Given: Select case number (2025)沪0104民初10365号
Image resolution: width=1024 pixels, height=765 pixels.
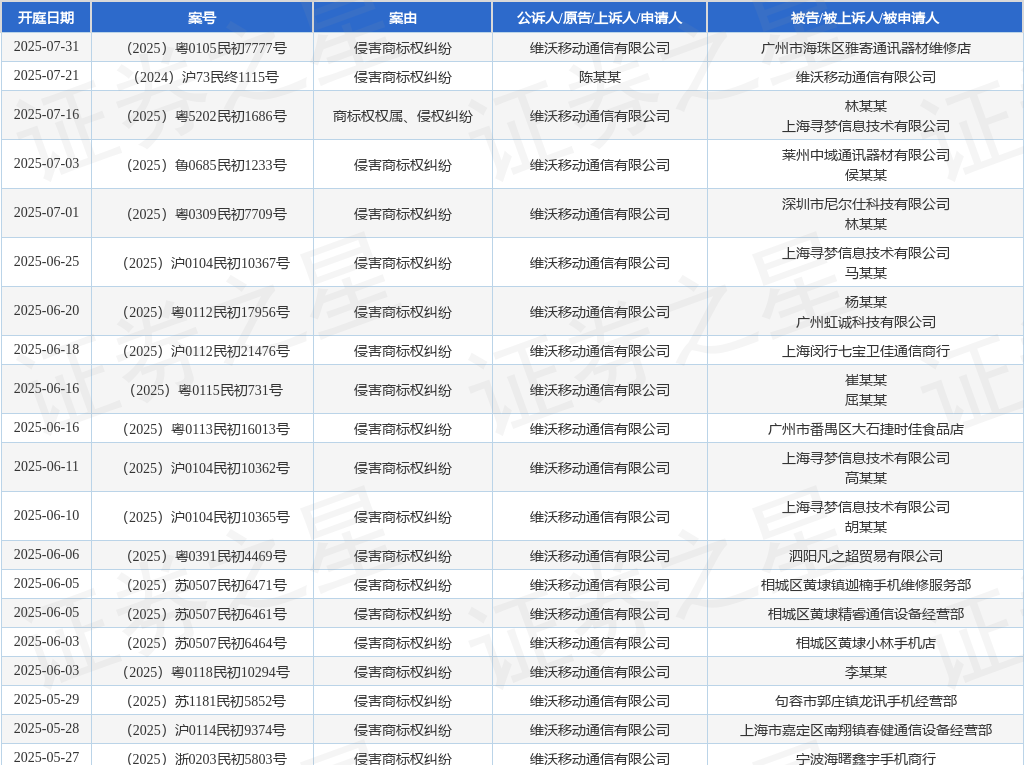Looking at the screenshot, I should coord(206,517).
